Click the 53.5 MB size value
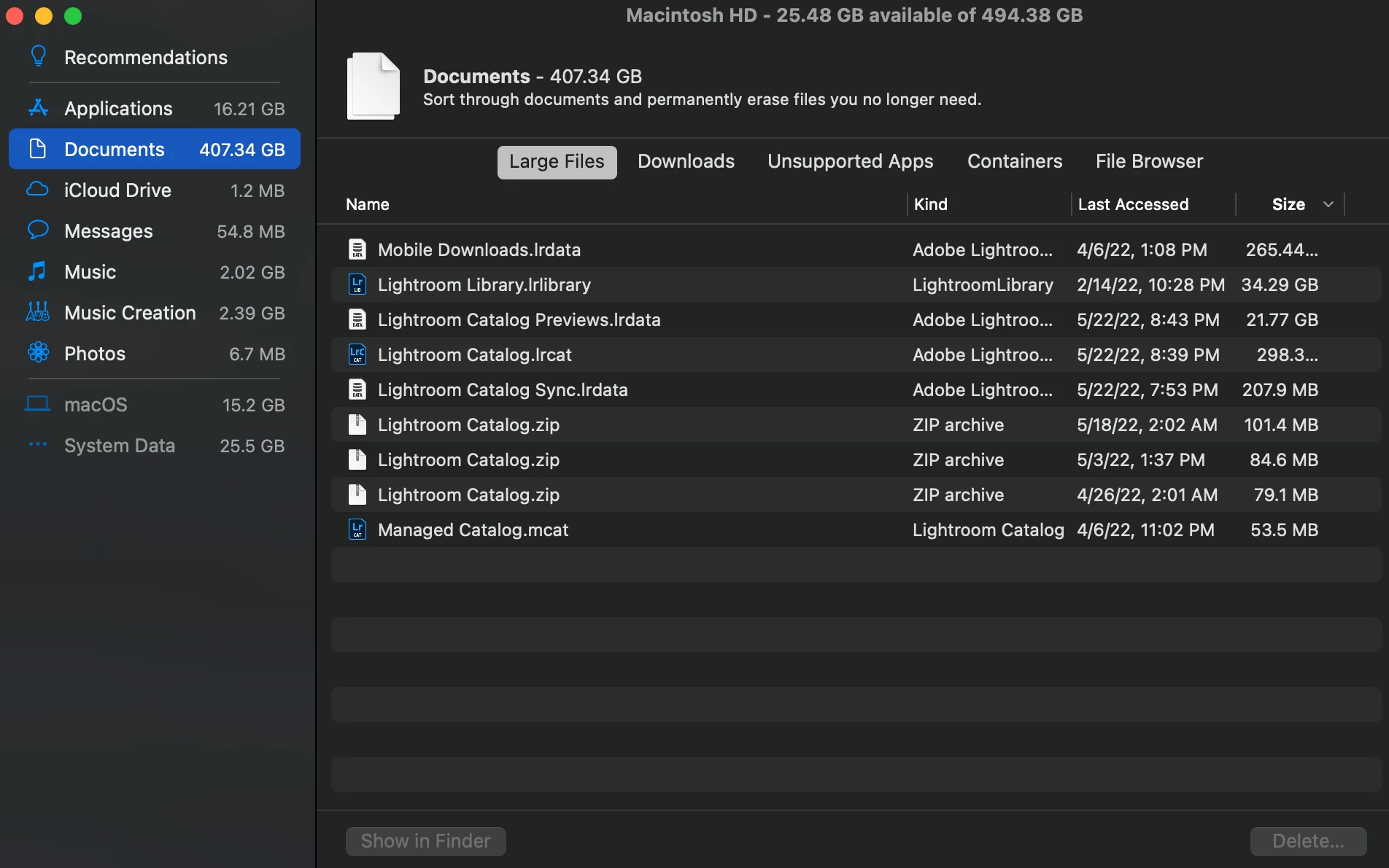 click(x=1284, y=530)
